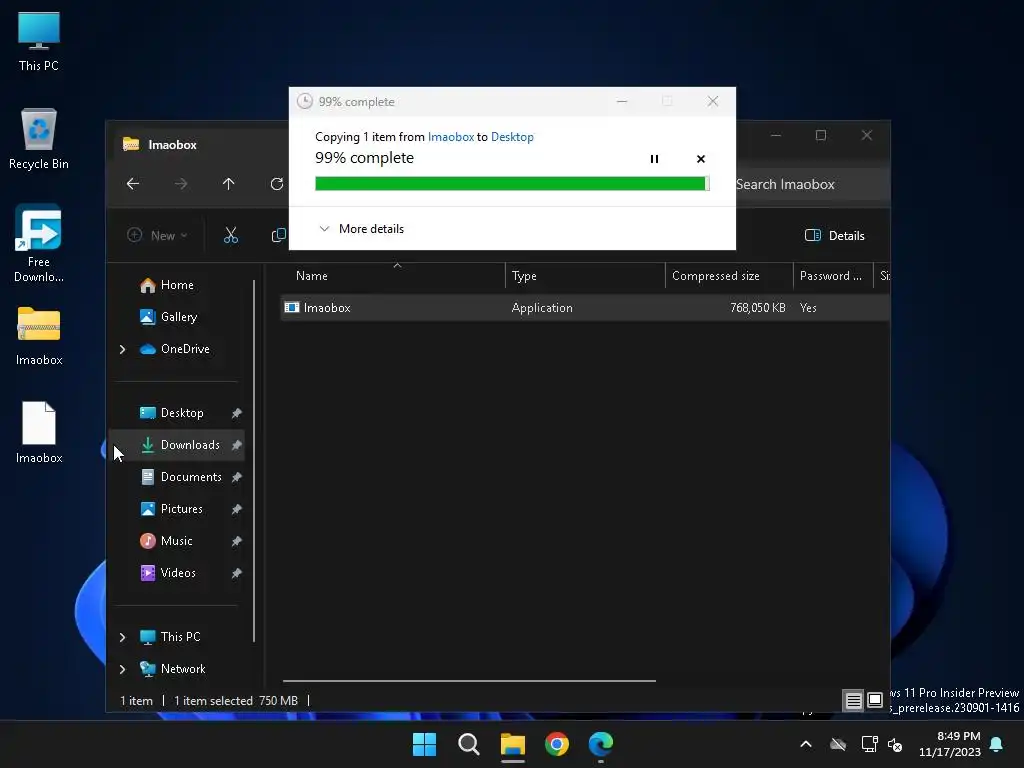Select Network in navigation pane

click(173, 669)
